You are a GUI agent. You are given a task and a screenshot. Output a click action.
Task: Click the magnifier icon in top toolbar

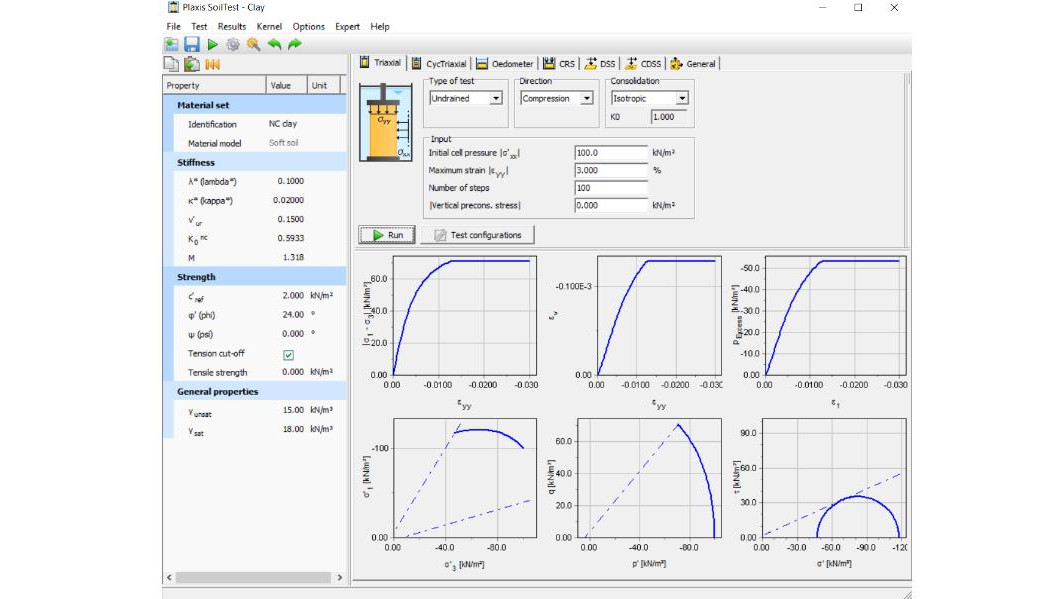[253, 45]
